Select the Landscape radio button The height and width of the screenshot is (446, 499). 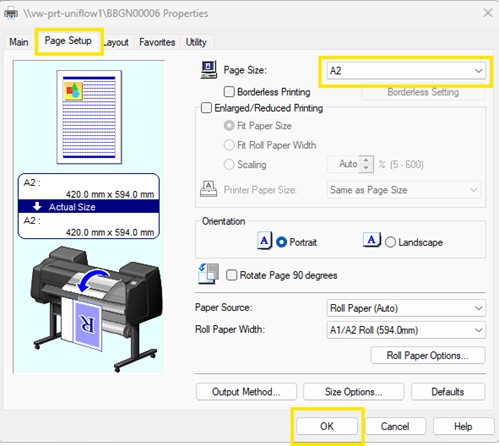tap(390, 242)
